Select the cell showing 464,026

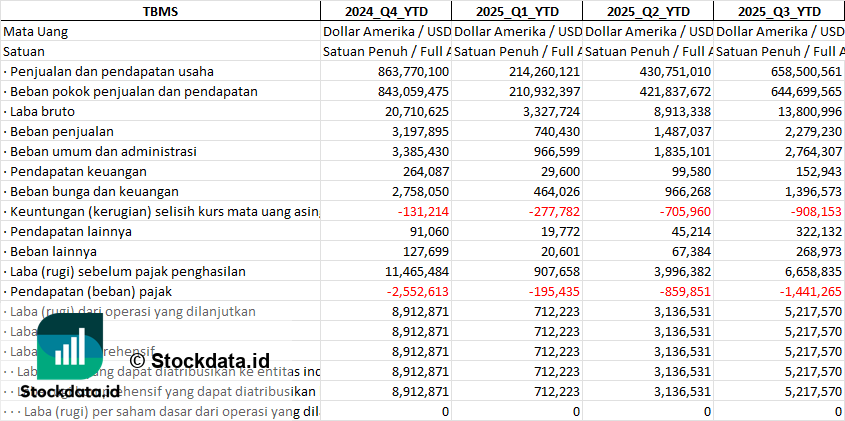(x=555, y=191)
